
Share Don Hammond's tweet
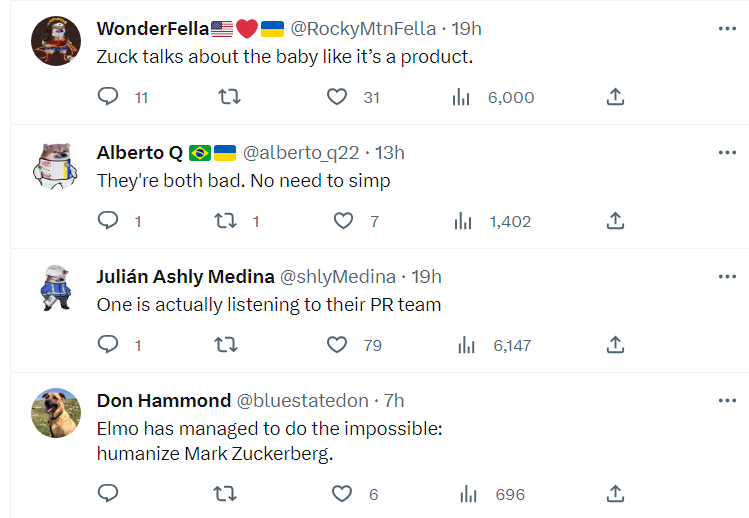[x=616, y=494]
